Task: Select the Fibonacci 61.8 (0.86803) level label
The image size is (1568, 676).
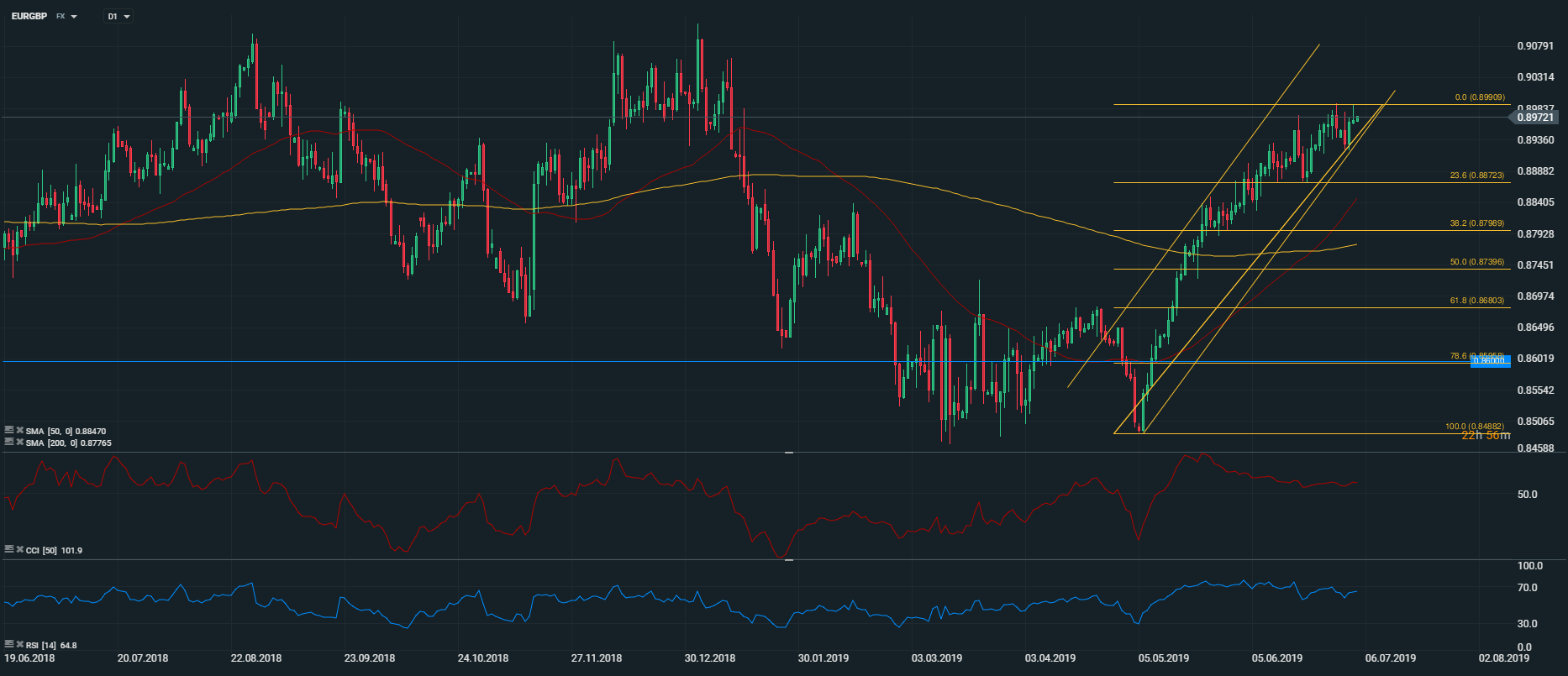Action: 1477,300
